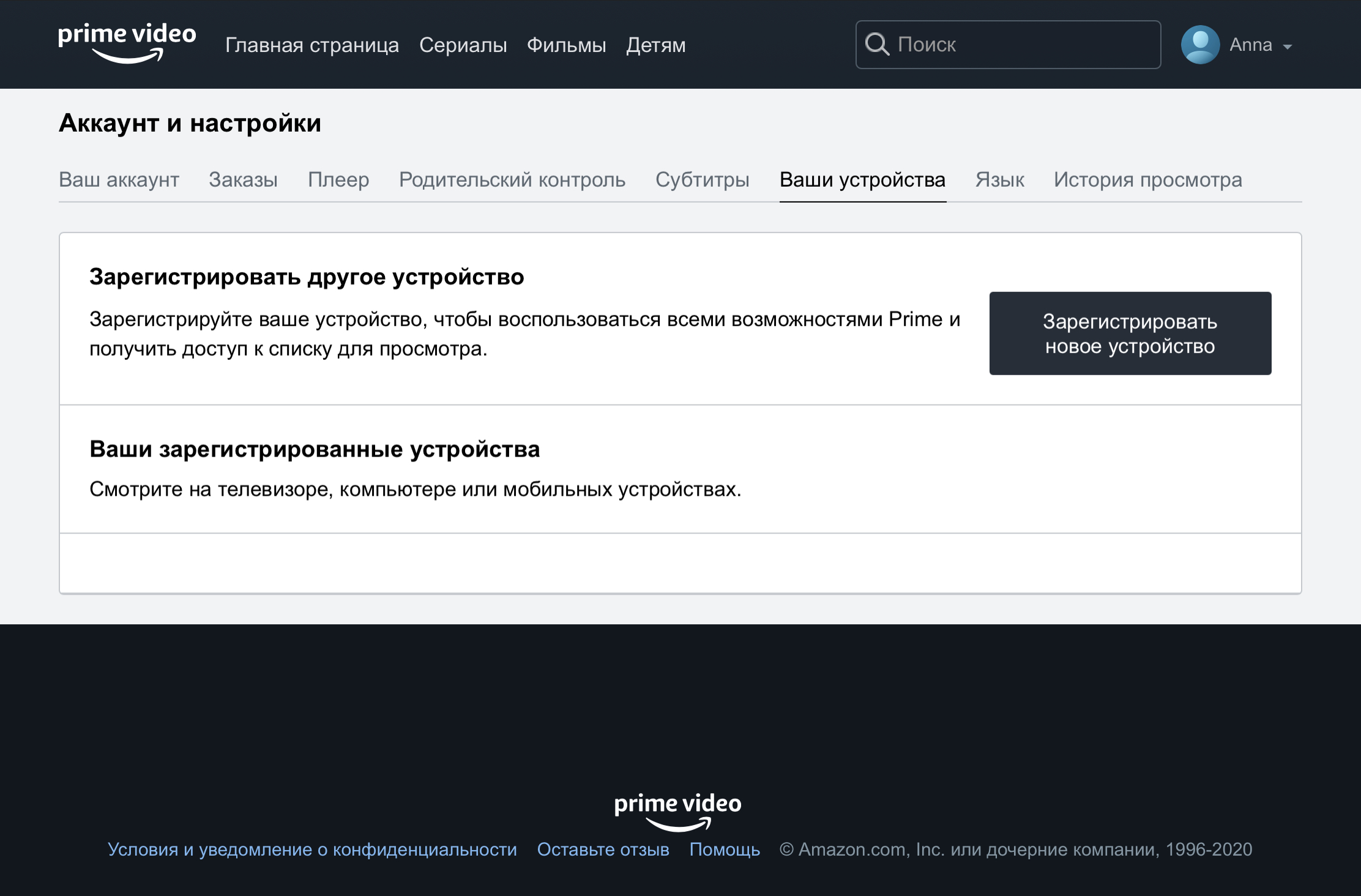Open the Родительский контроль tab

[512, 180]
